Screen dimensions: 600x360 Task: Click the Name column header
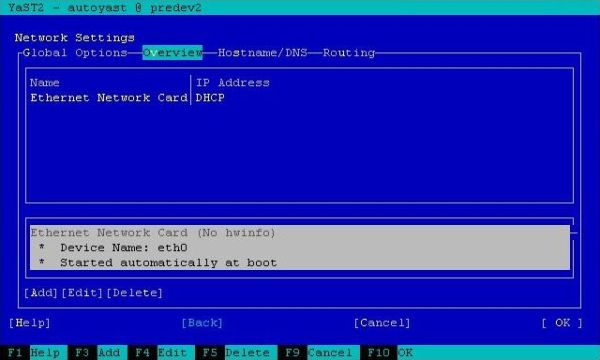coord(45,83)
